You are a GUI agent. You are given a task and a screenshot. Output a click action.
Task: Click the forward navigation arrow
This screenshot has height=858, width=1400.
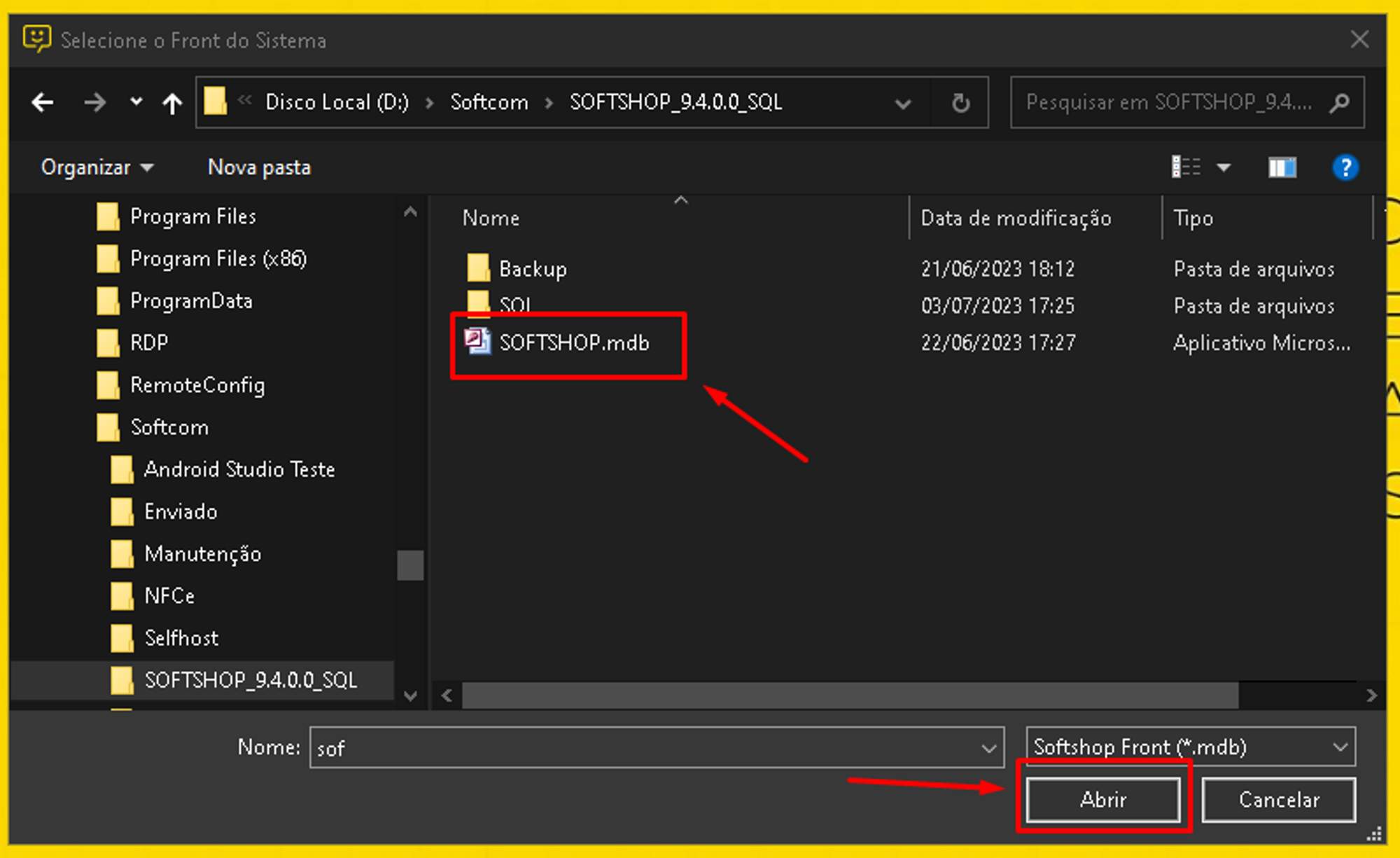94,103
